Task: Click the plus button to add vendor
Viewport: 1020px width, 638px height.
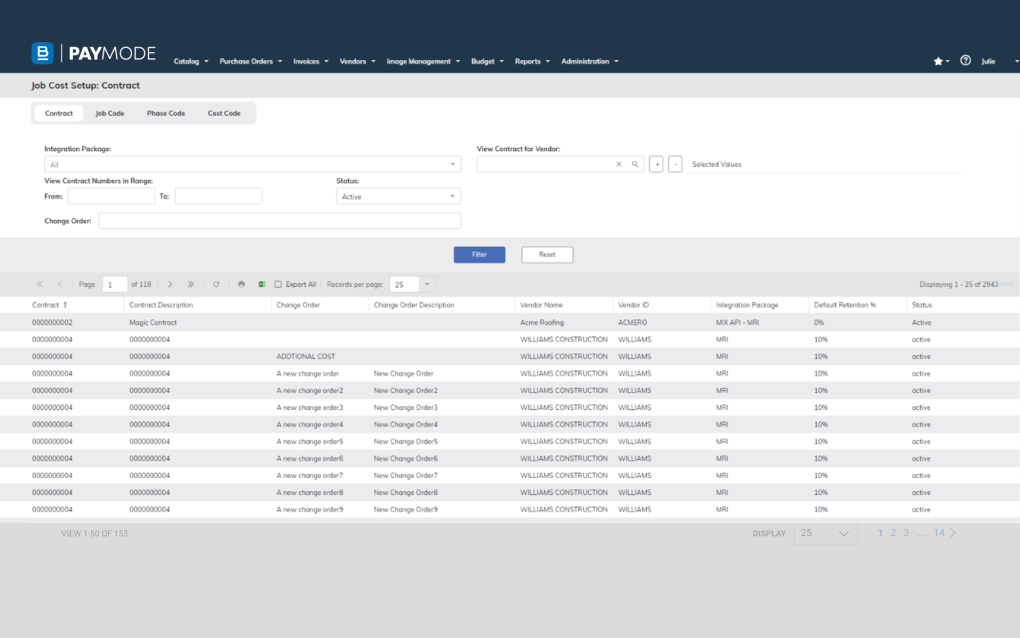Action: click(656, 164)
